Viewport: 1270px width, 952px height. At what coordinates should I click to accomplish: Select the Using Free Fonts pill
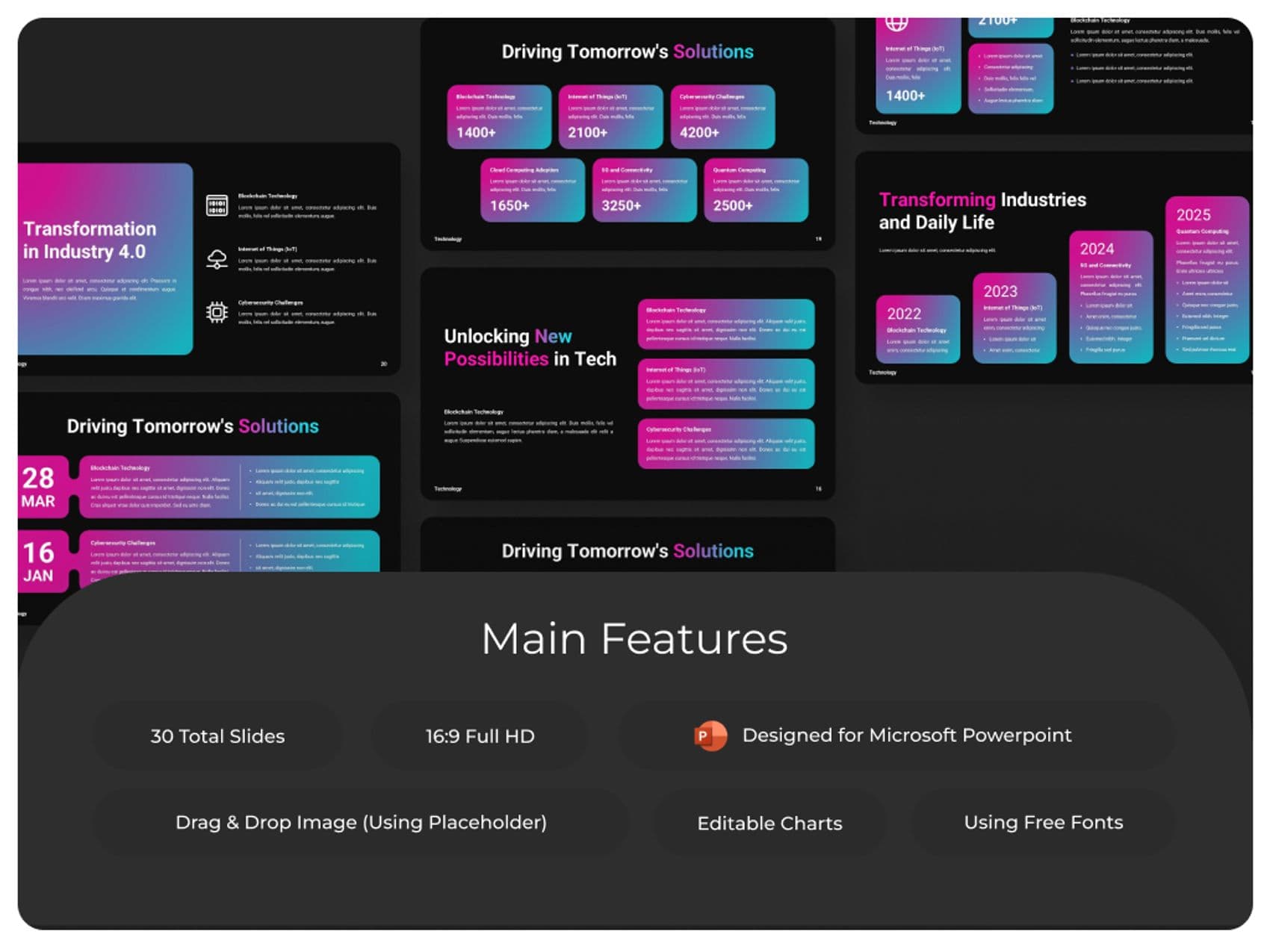coord(1043,822)
